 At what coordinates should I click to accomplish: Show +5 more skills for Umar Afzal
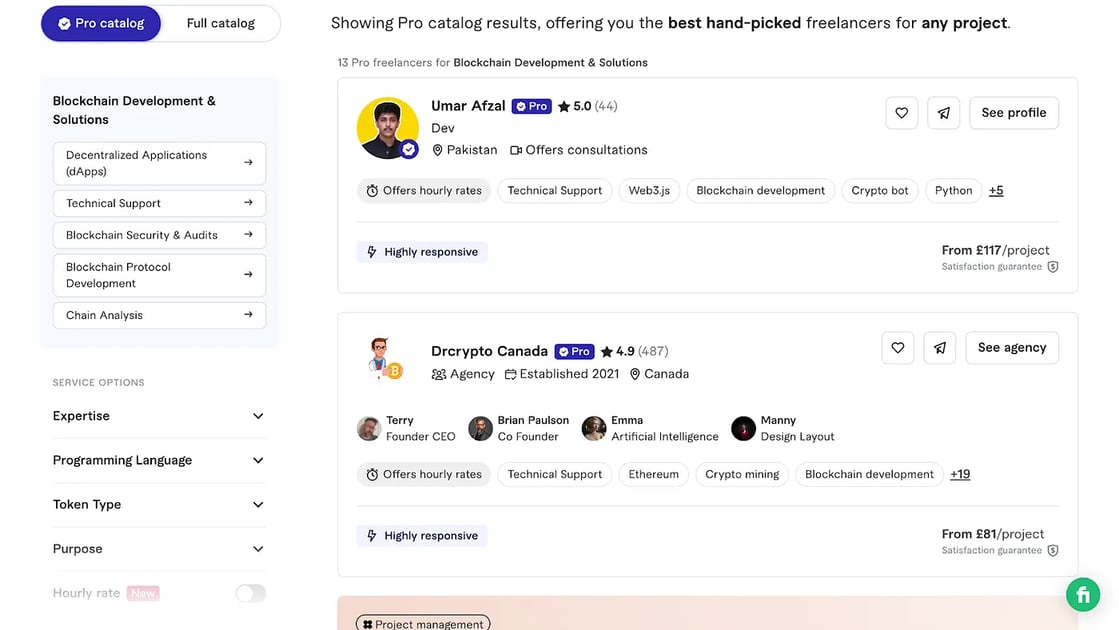point(996,190)
